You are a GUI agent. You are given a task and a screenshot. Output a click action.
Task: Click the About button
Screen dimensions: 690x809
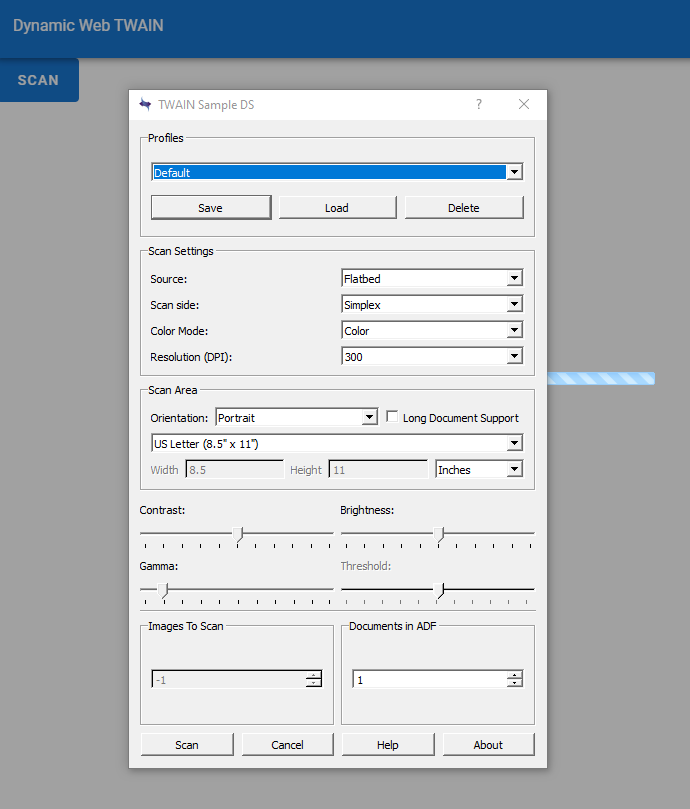click(x=488, y=745)
